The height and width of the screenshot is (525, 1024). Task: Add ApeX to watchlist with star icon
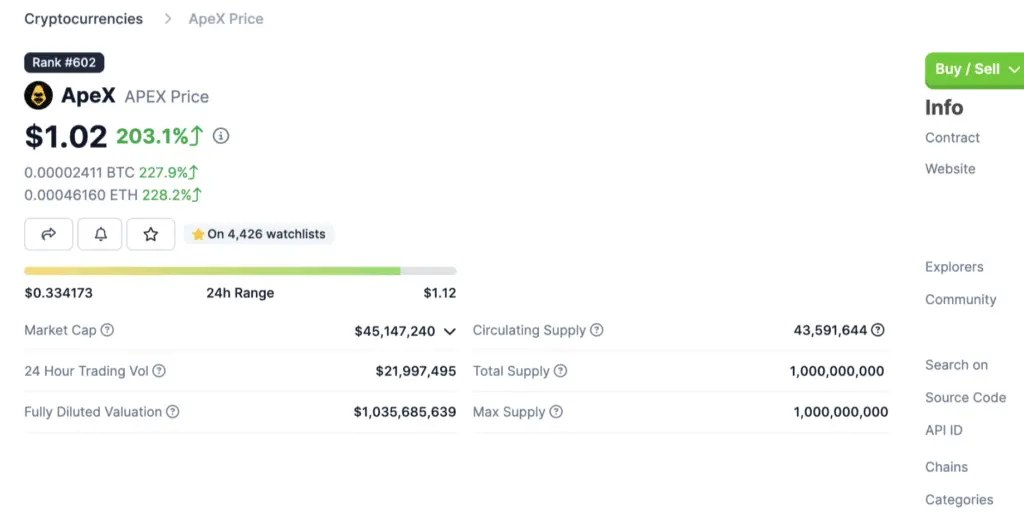coord(151,234)
